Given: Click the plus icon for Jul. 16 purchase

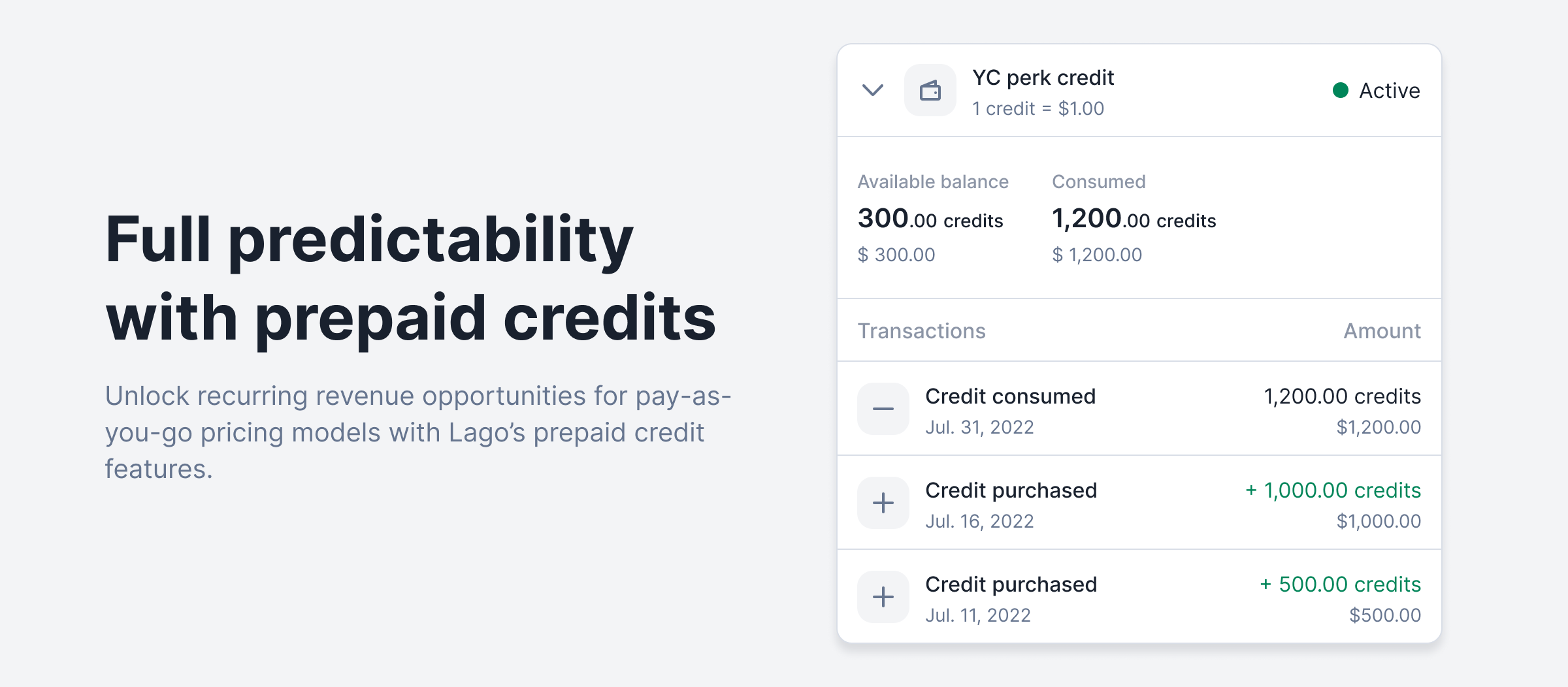Looking at the screenshot, I should 883,503.
